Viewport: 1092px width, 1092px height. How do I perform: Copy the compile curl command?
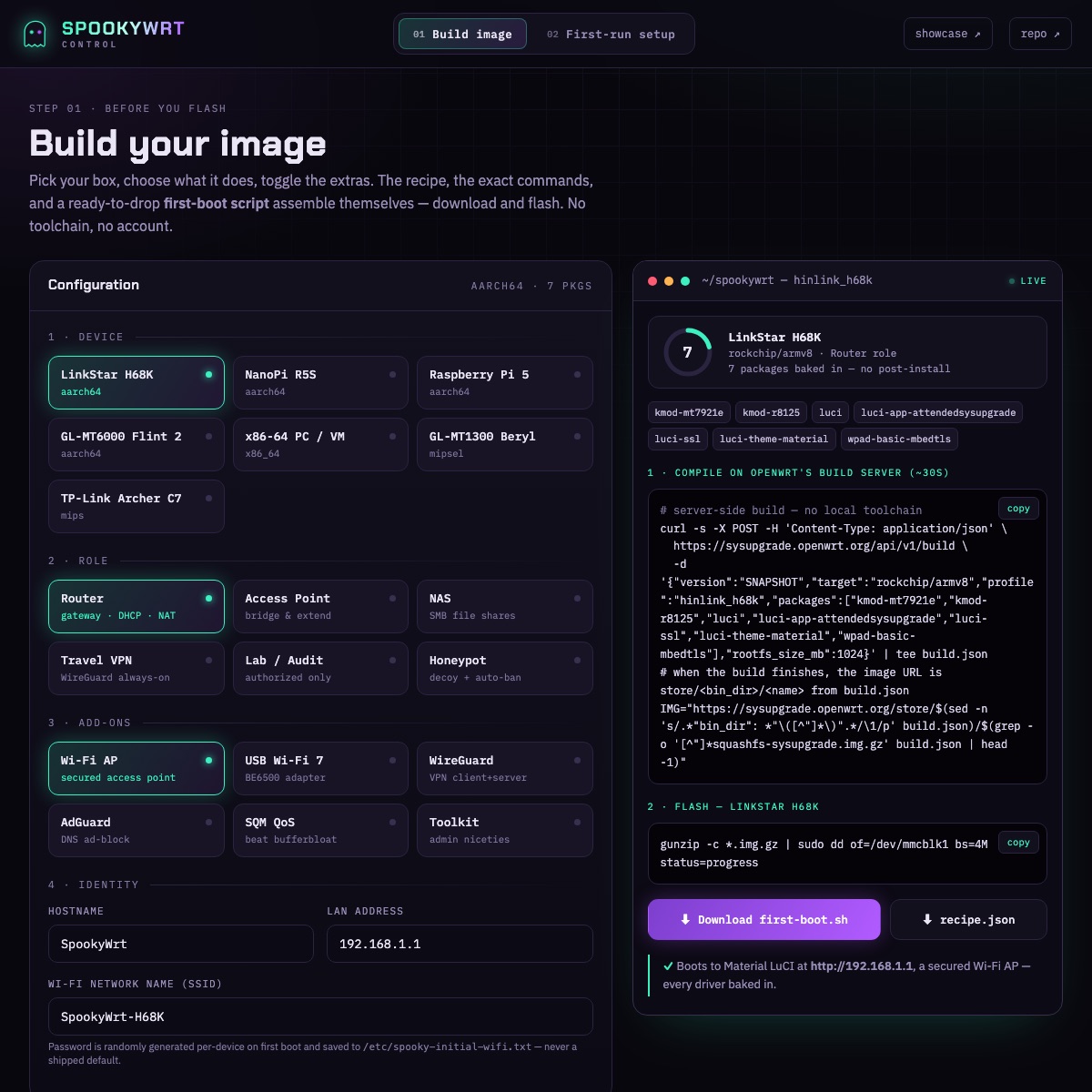pyautogui.click(x=1018, y=509)
